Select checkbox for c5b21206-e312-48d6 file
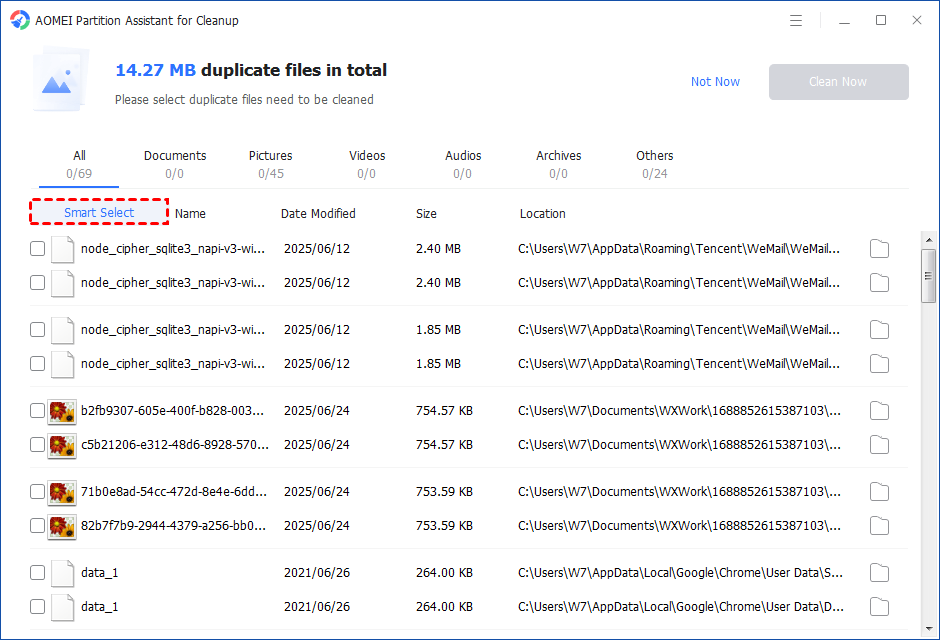Viewport: 940px width, 640px height. (x=37, y=444)
